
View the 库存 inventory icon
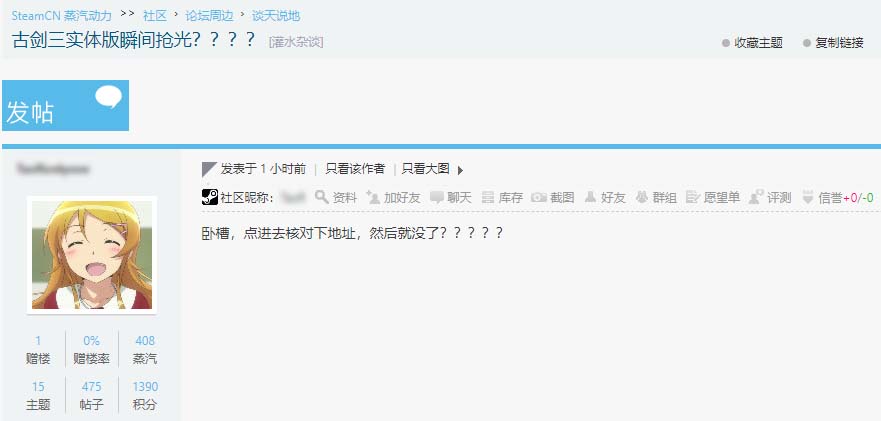[488, 197]
